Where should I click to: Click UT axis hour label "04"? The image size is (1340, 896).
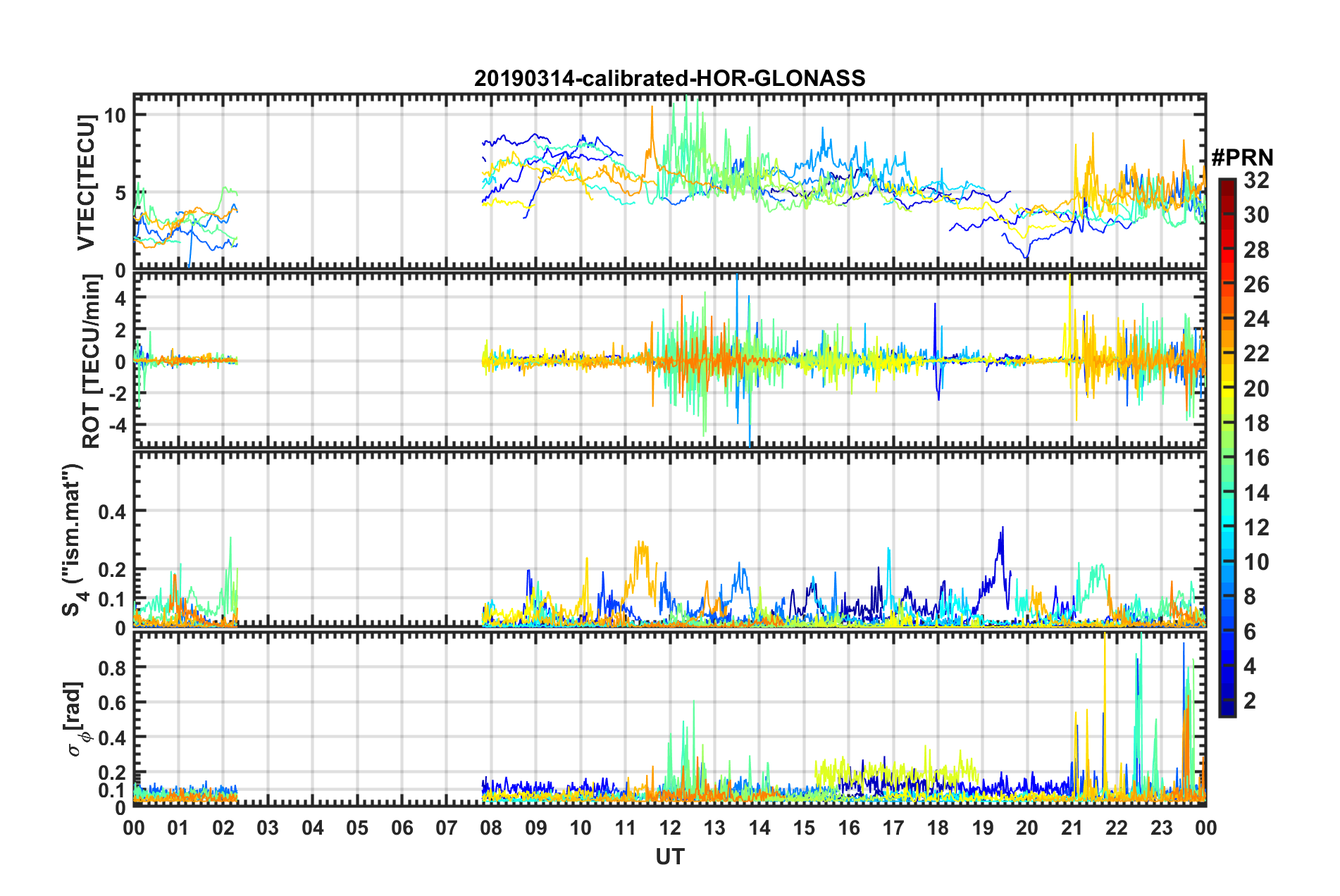[x=313, y=828]
